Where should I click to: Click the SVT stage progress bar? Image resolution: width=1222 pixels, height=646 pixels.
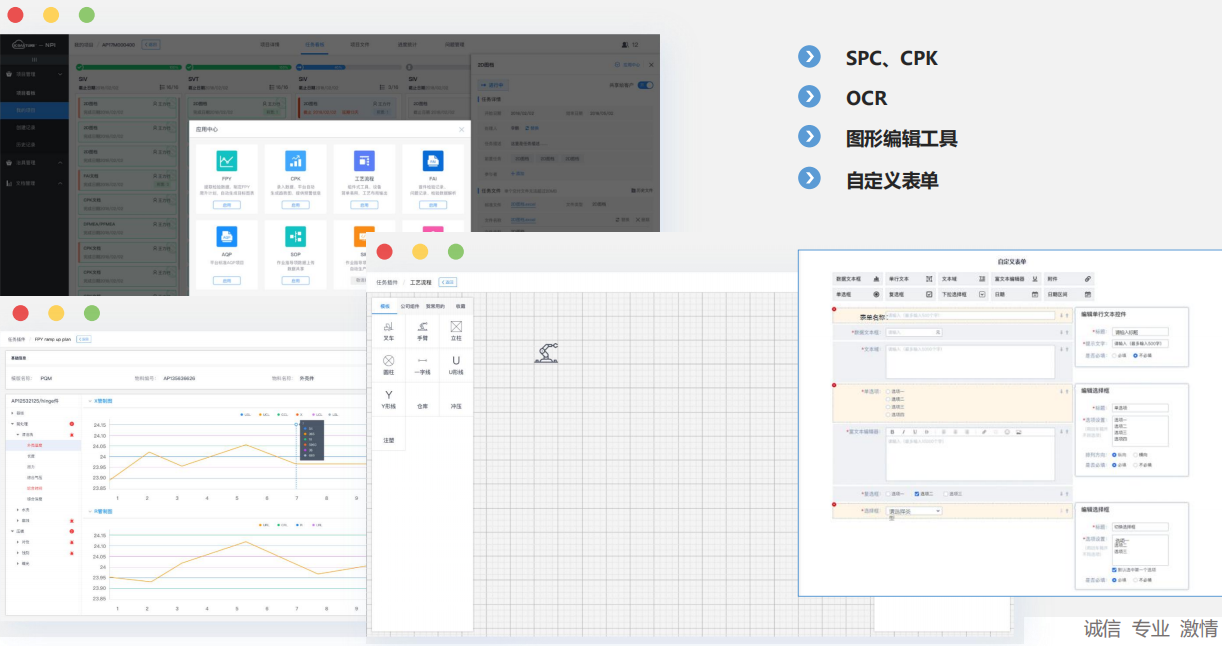240,67
